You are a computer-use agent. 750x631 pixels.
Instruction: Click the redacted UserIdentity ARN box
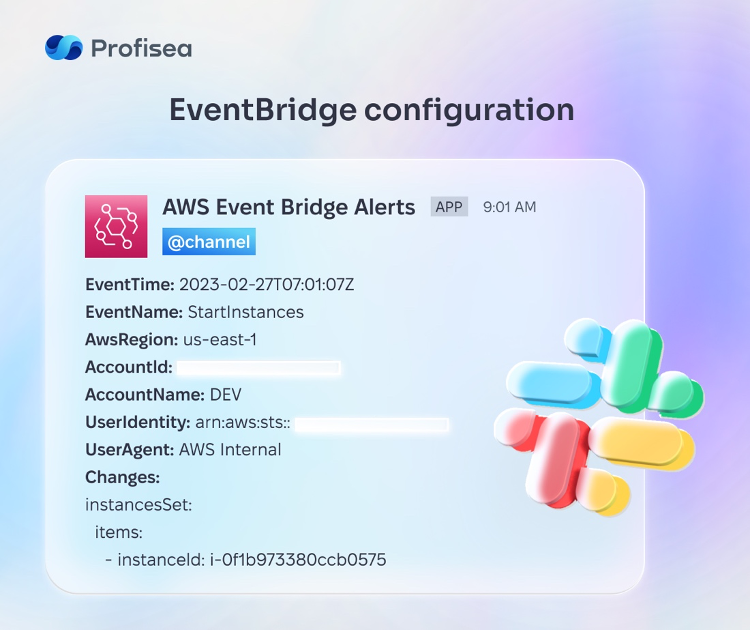[372, 424]
